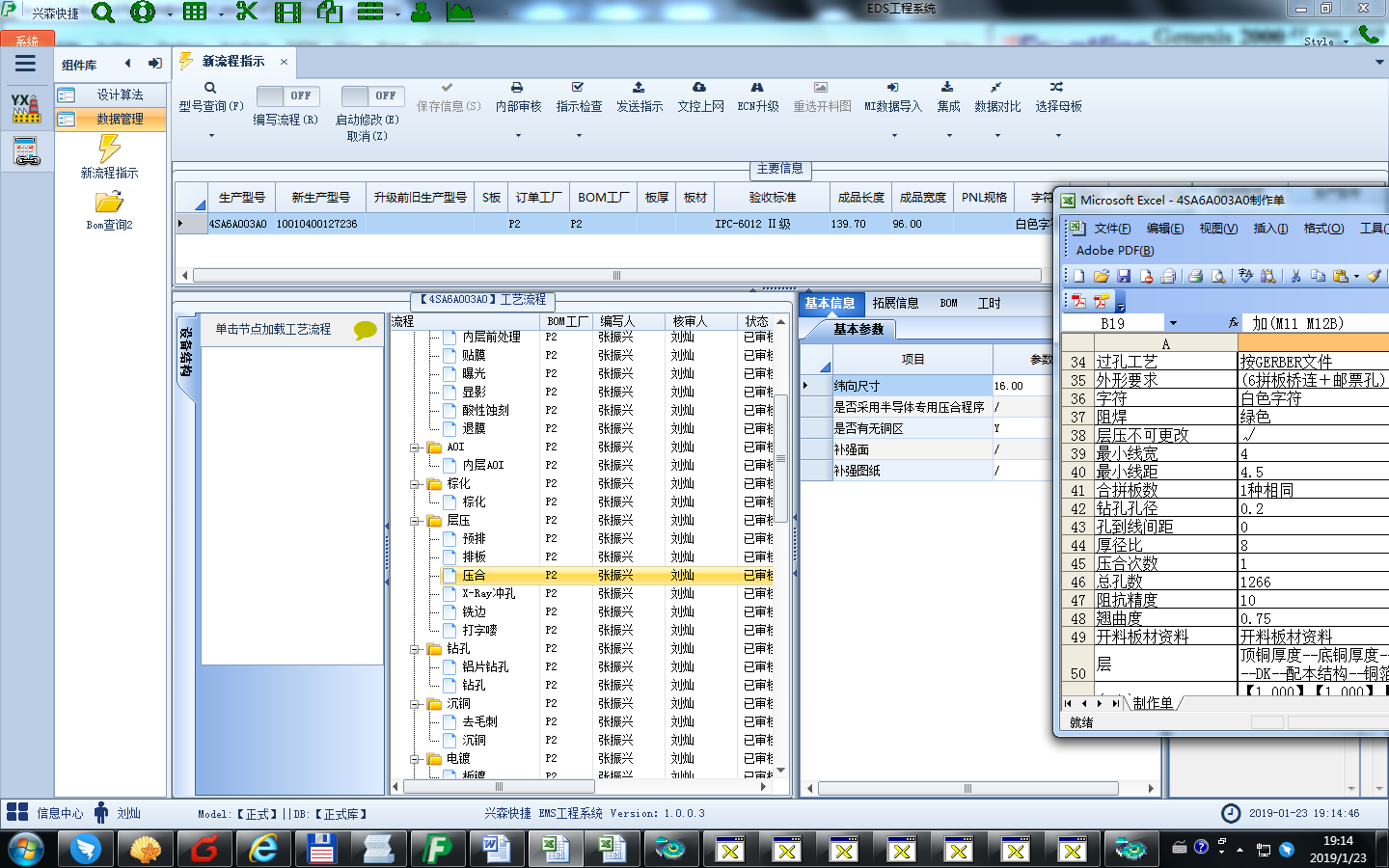1389x868 pixels.
Task: Click the Excel formula bar input
Action: click(1316, 323)
